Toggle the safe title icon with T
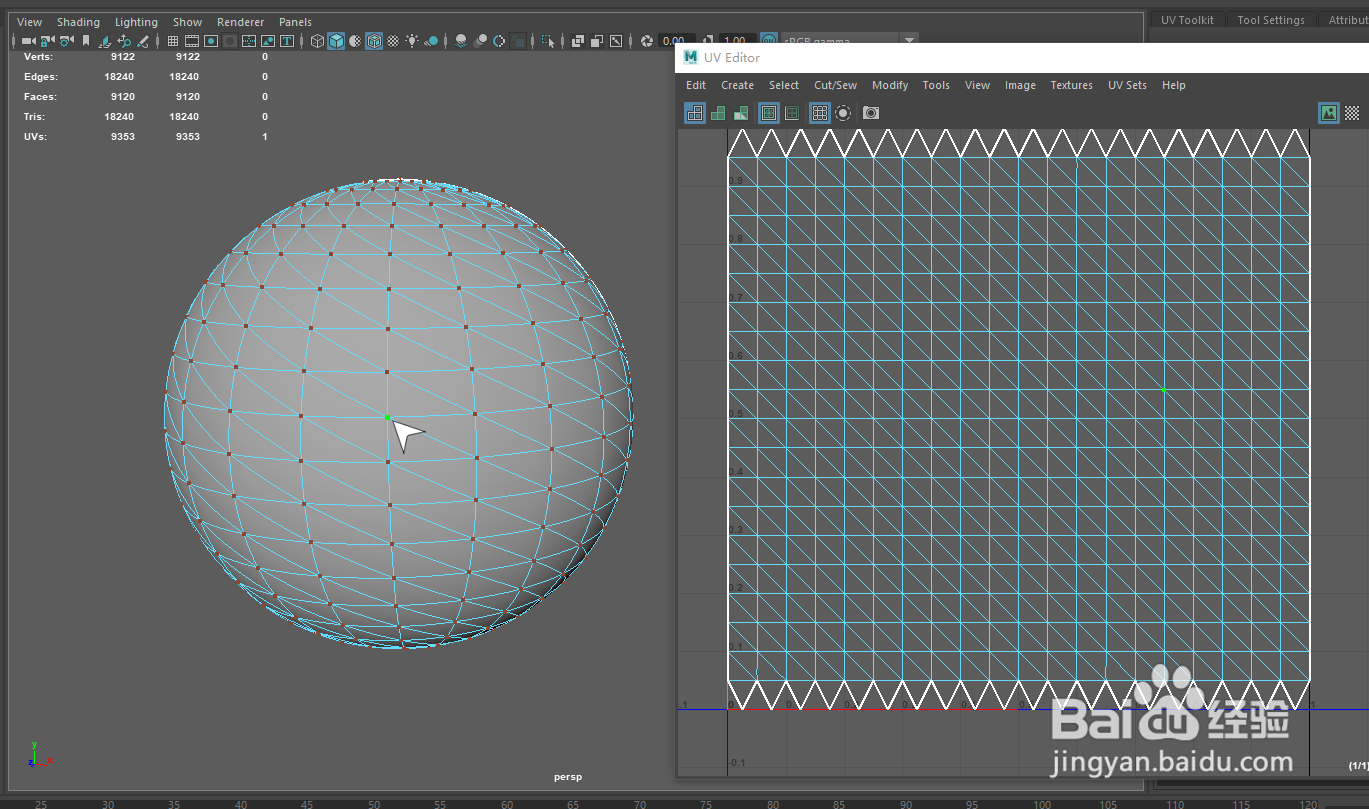The image size is (1369, 809). pyautogui.click(x=287, y=41)
